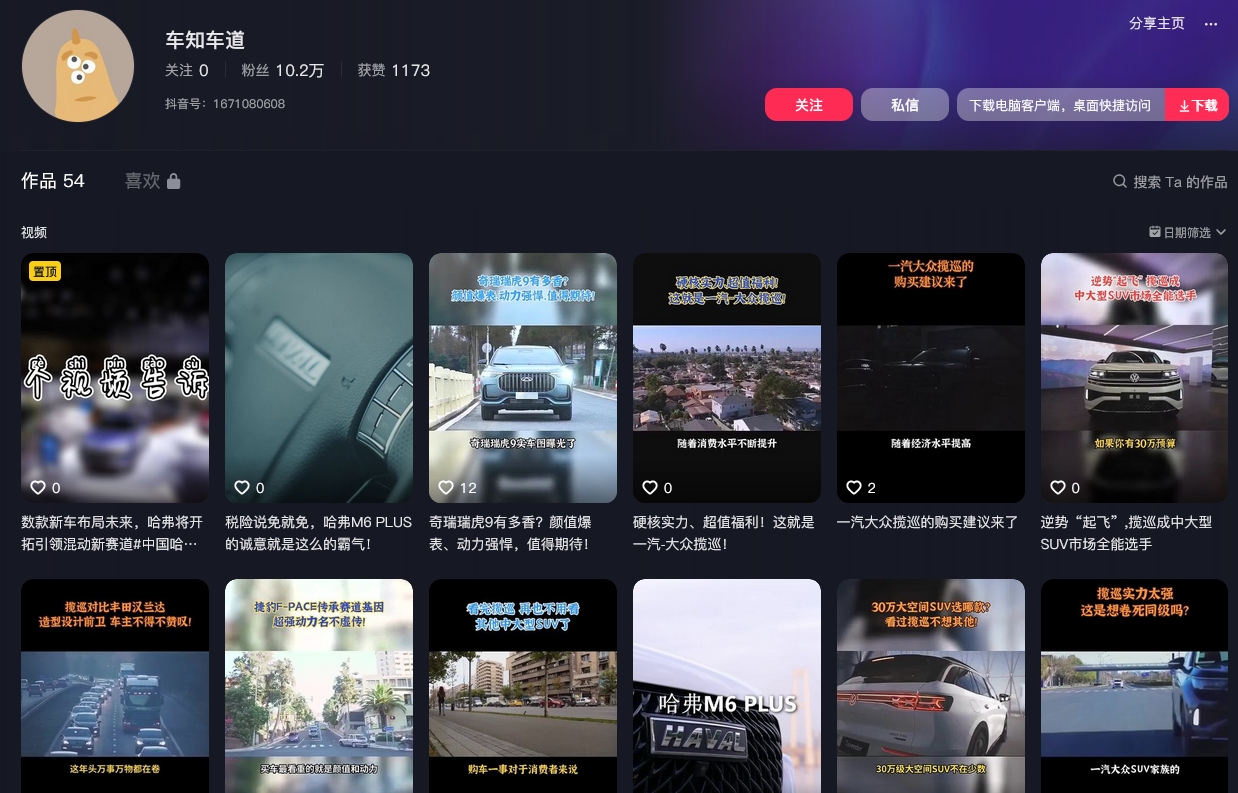
Task: Click 下载电脑客户端 desktop client text
Action: [1060, 105]
